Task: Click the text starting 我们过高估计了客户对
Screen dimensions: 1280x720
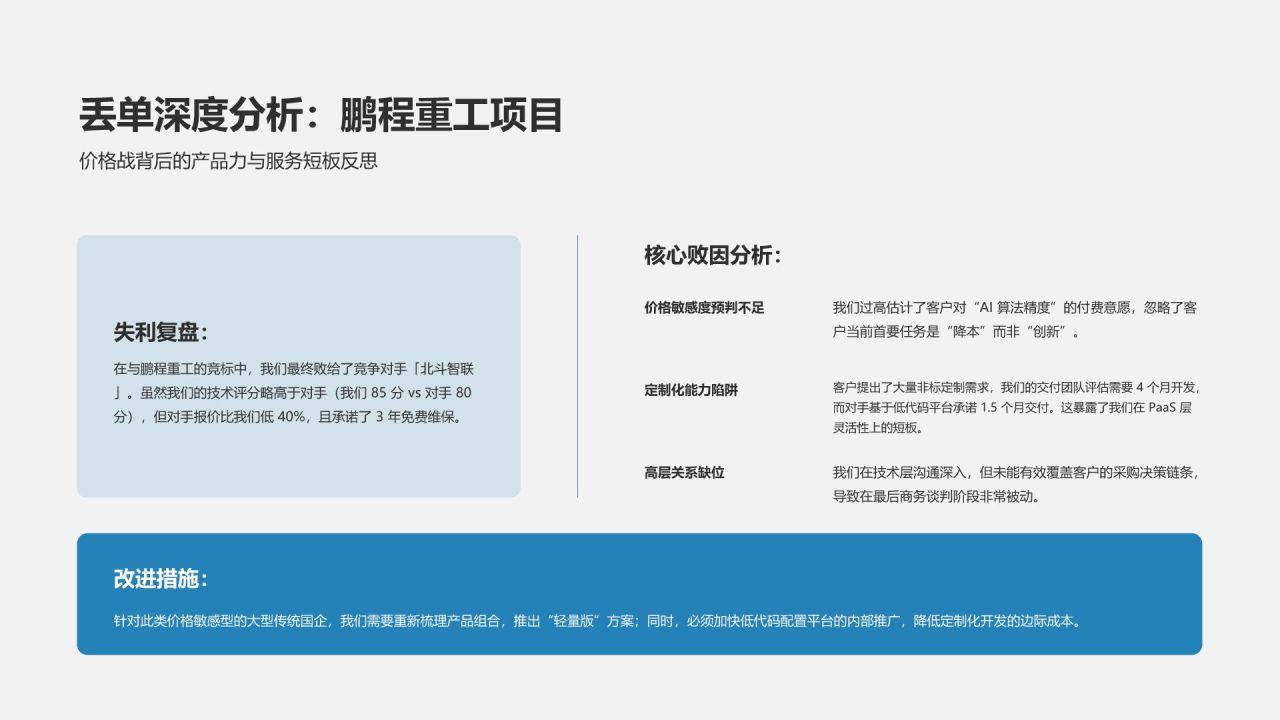Action: [x=1014, y=320]
